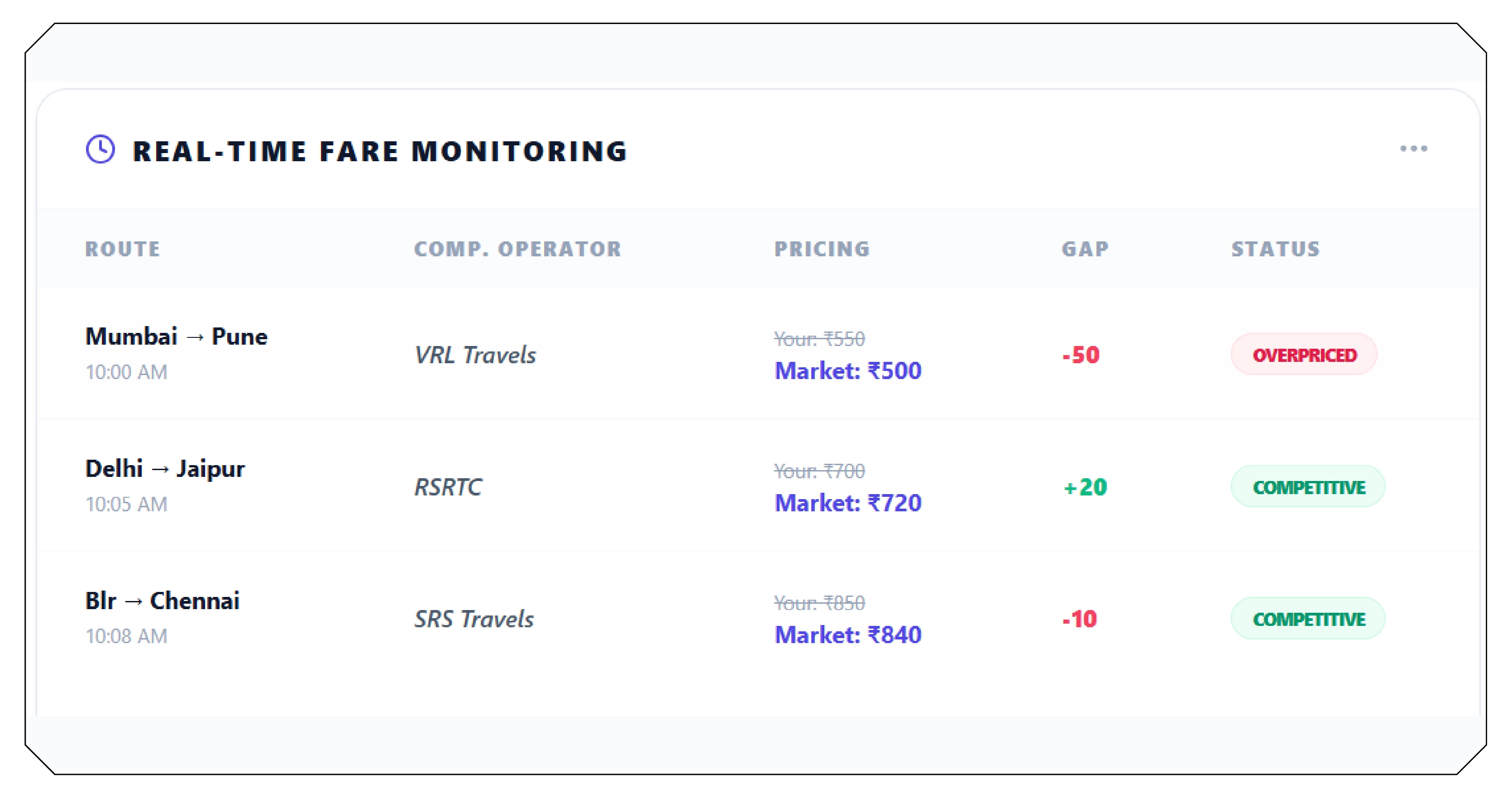
Task: Select the VRL Travels operator name
Action: 475,354
